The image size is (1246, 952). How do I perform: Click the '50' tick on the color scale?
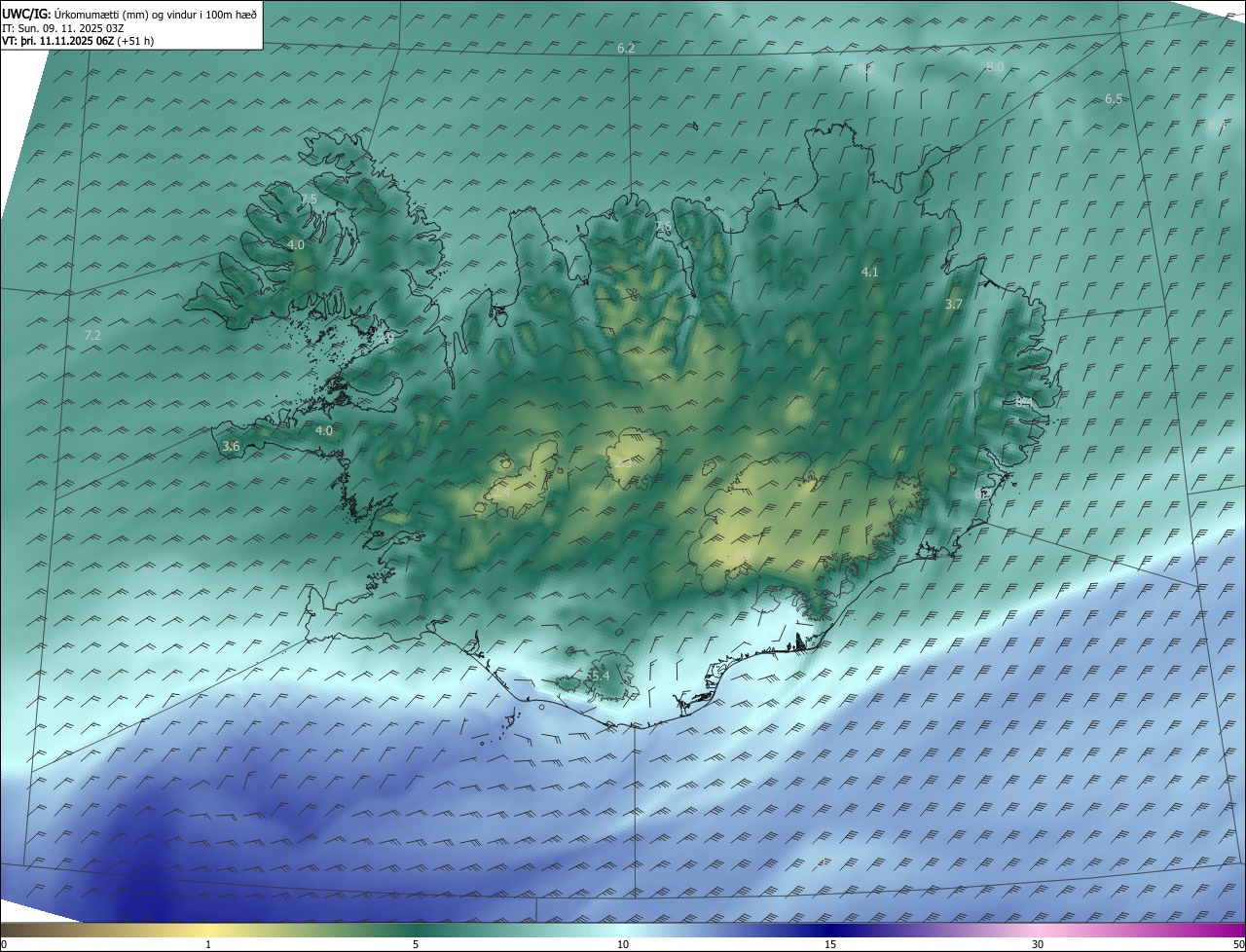click(1239, 944)
